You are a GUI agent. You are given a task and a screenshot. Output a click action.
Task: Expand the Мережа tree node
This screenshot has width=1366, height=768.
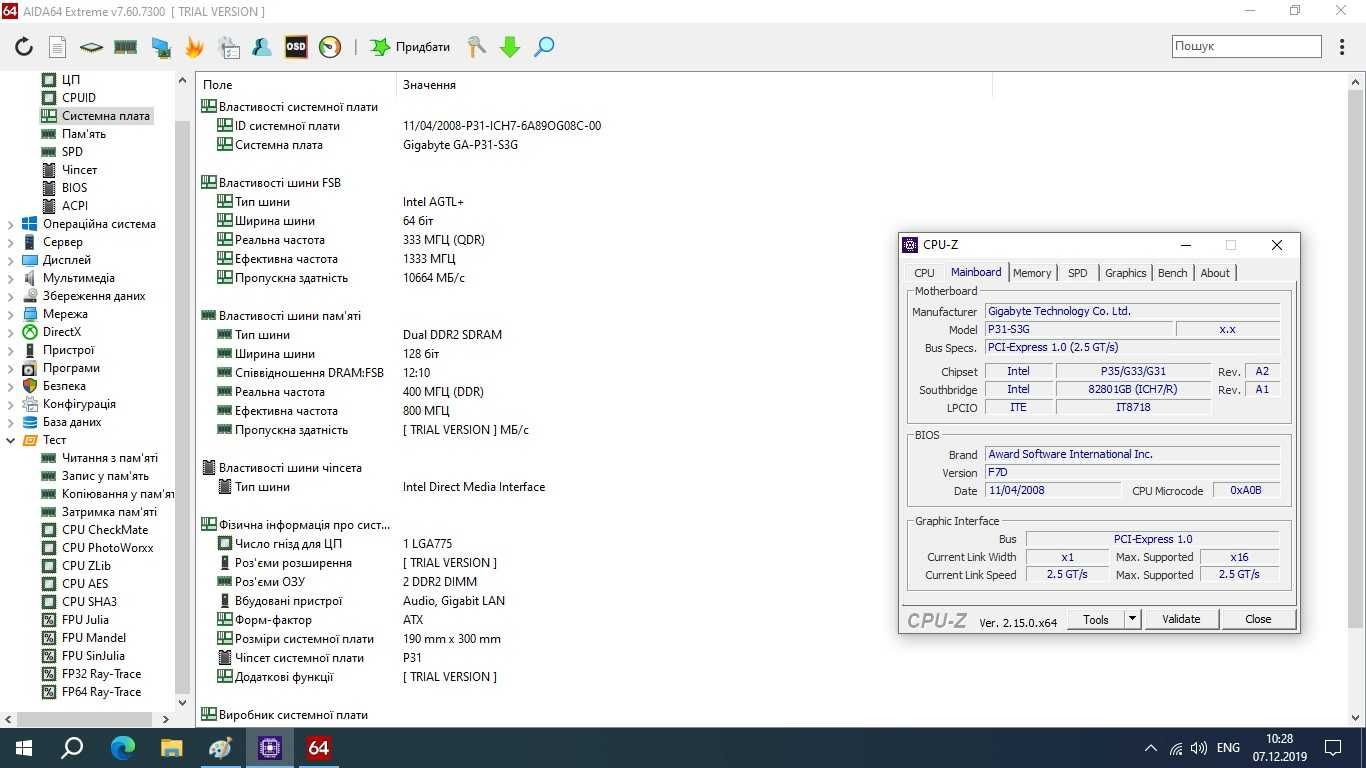[11, 314]
